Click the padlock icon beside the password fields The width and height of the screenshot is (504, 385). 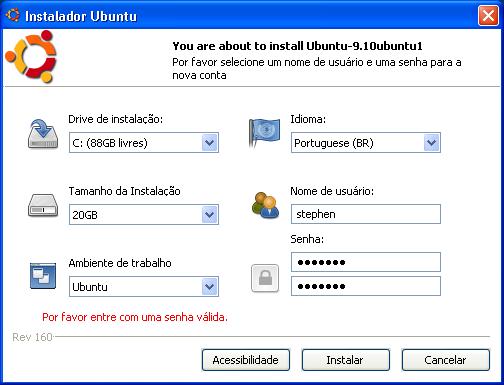(x=265, y=278)
